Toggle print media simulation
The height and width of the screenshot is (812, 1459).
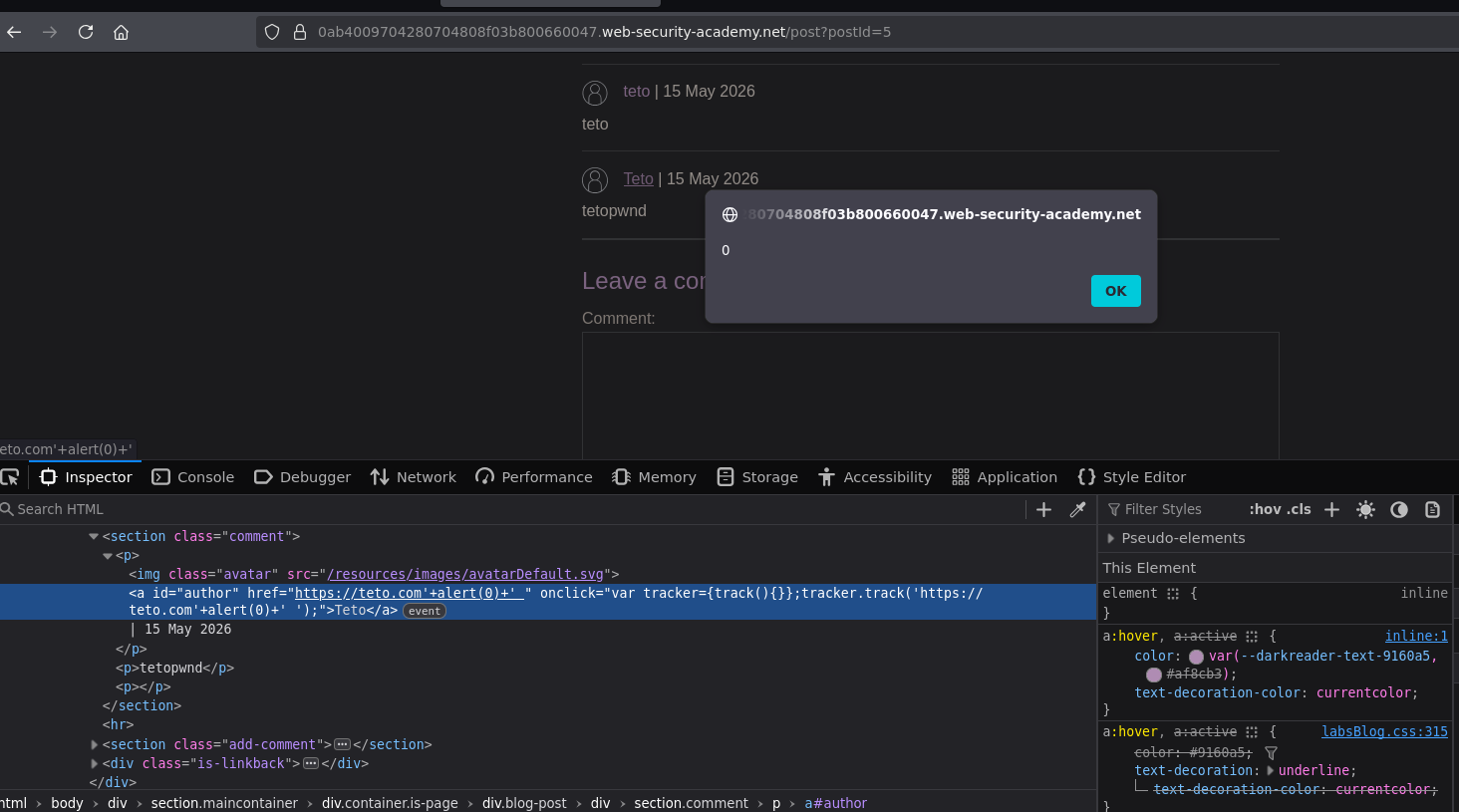coord(1432,509)
